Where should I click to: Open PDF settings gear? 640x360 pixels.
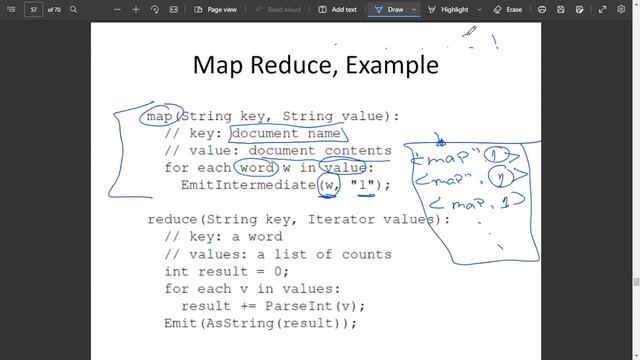(x=621, y=9)
